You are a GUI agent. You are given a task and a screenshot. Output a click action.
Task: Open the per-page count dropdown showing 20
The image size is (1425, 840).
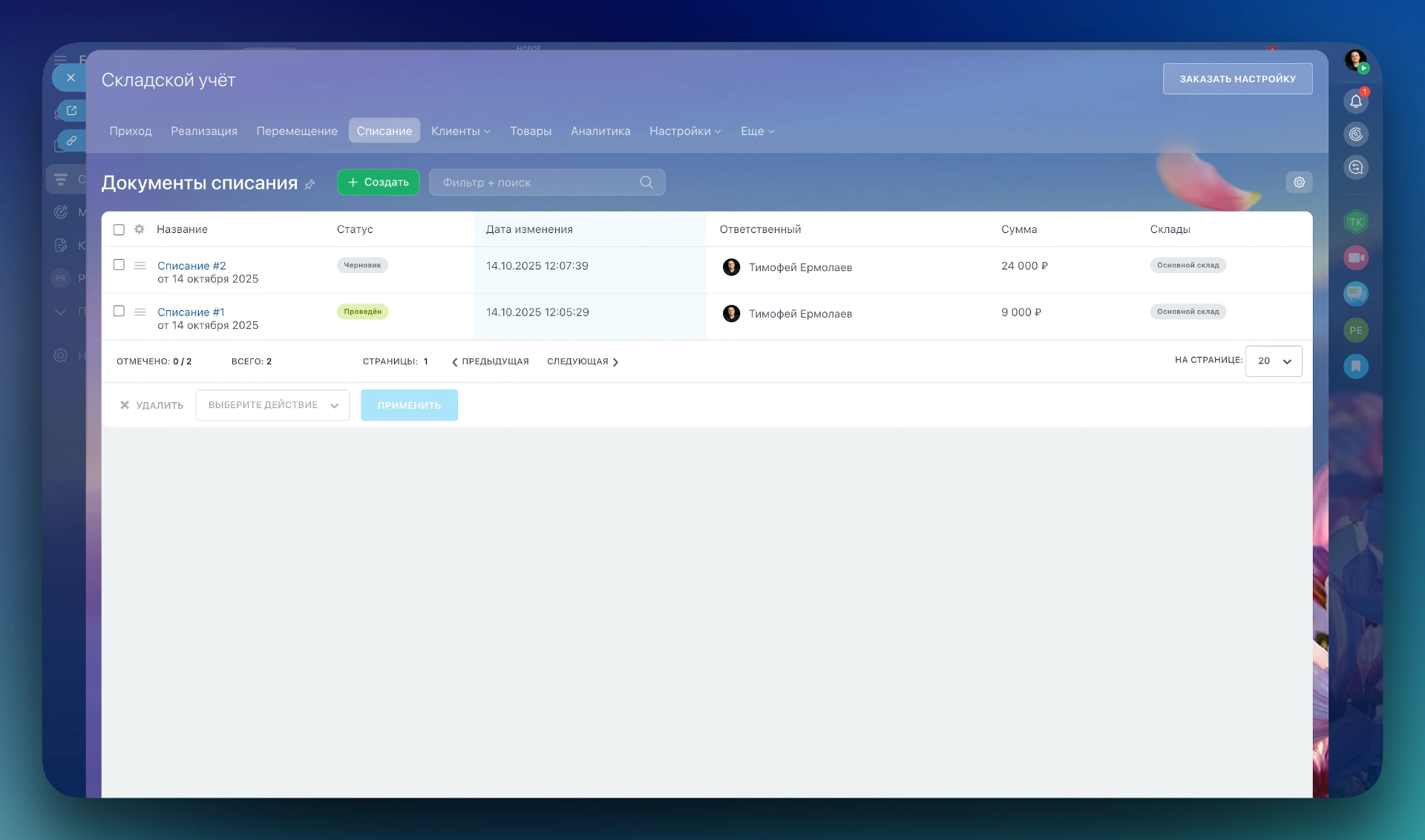[1274, 361]
